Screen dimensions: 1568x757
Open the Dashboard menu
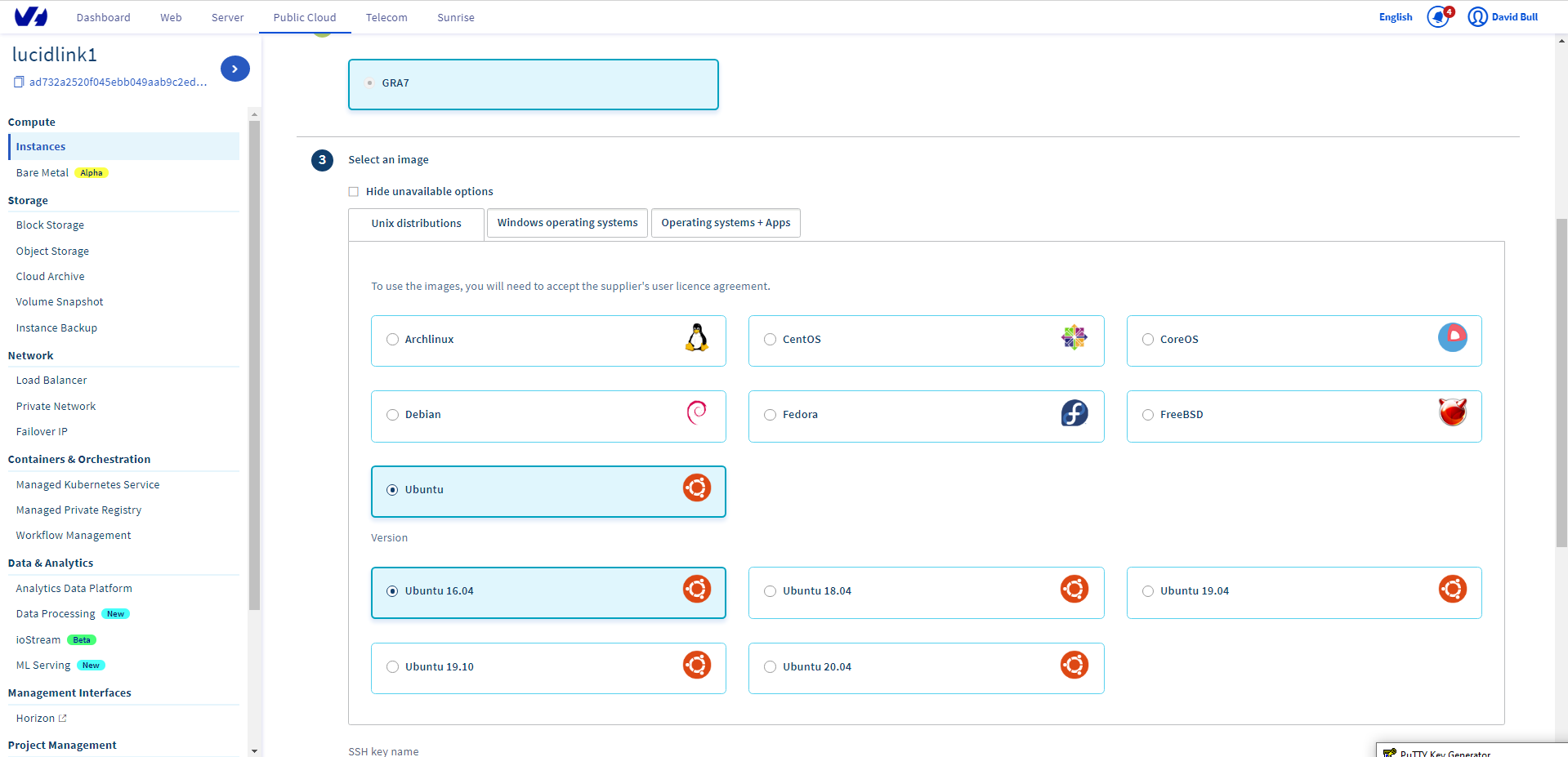tap(103, 17)
